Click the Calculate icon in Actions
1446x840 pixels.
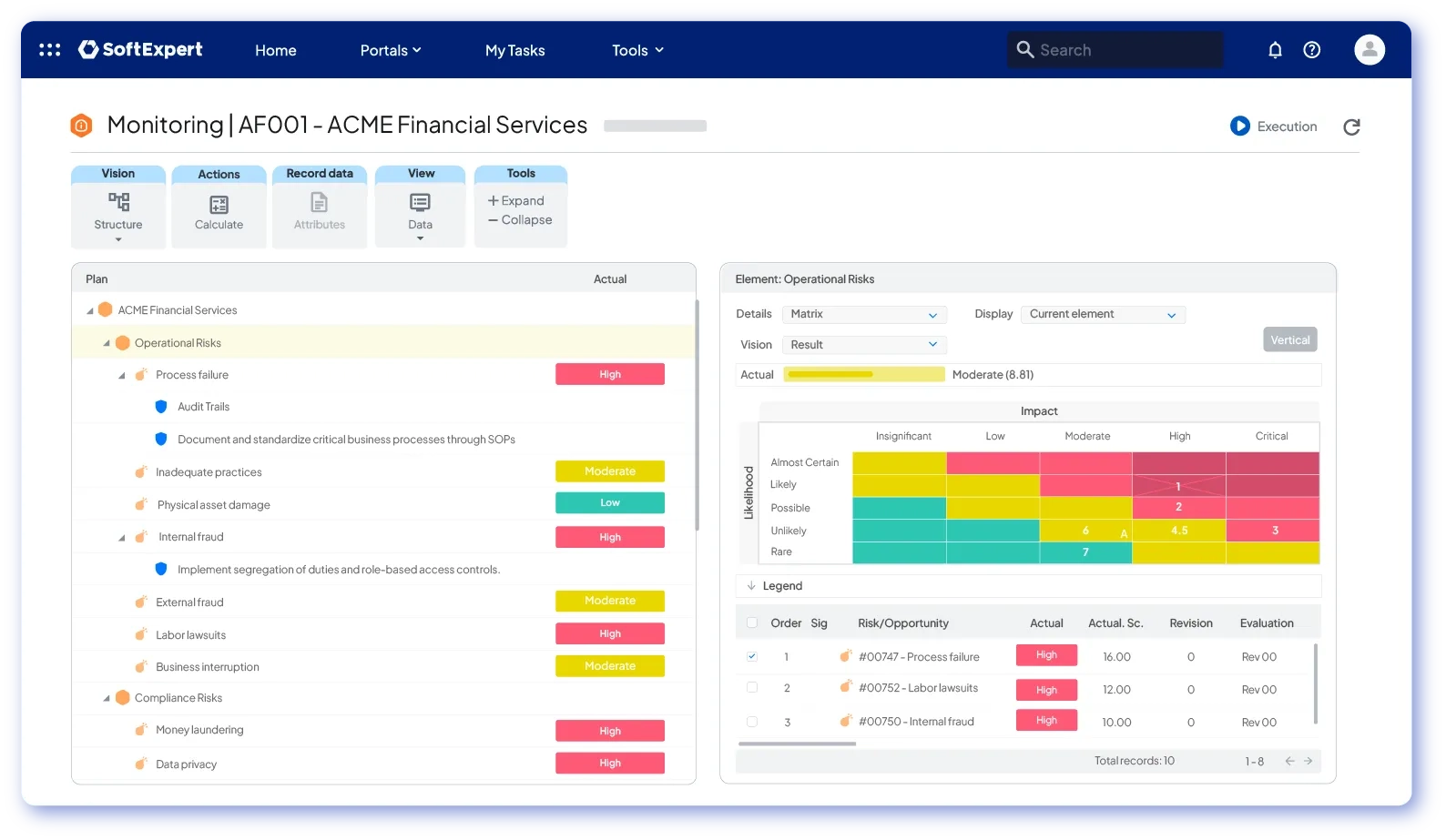219,205
